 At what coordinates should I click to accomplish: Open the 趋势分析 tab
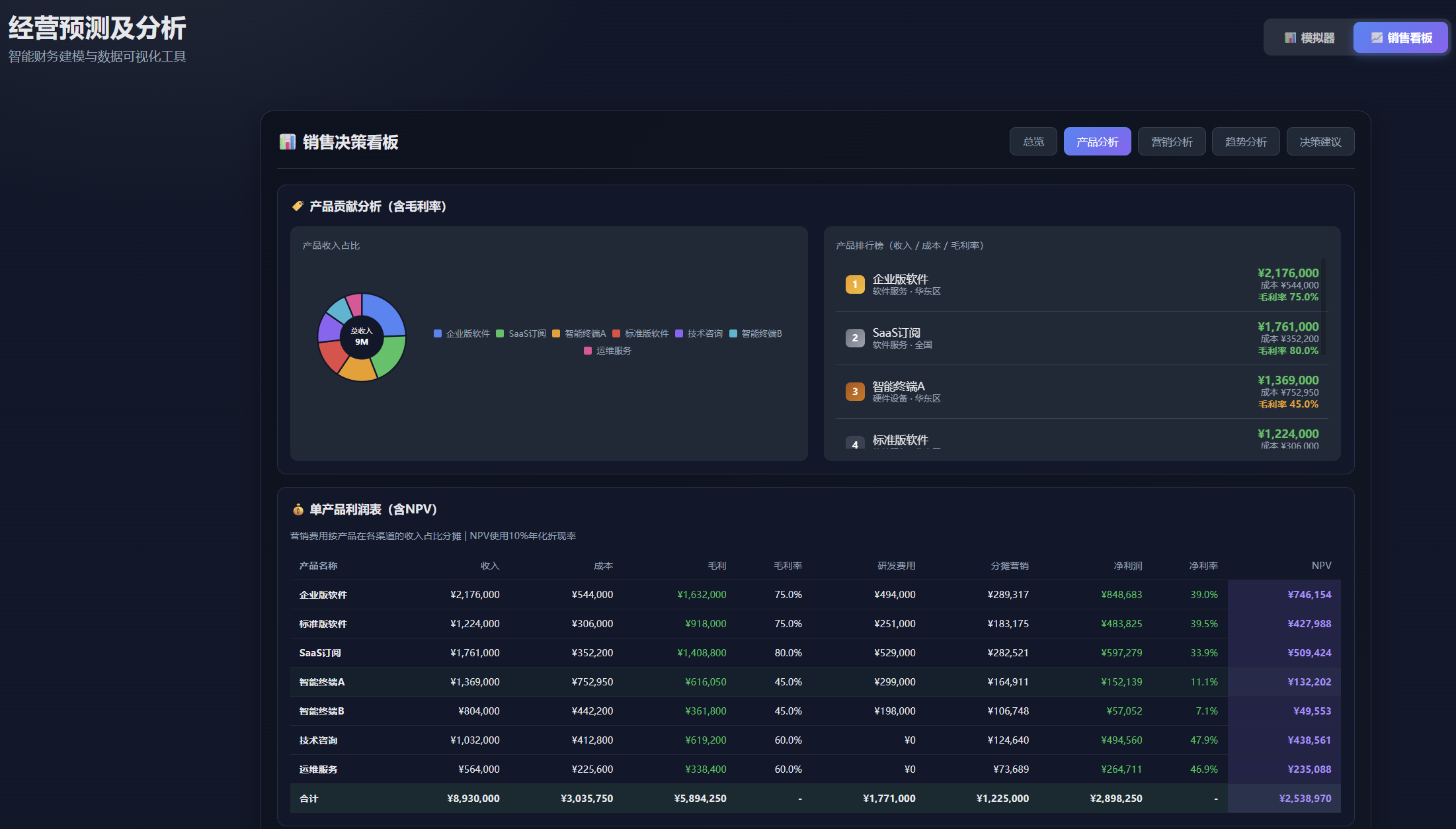pos(1245,142)
